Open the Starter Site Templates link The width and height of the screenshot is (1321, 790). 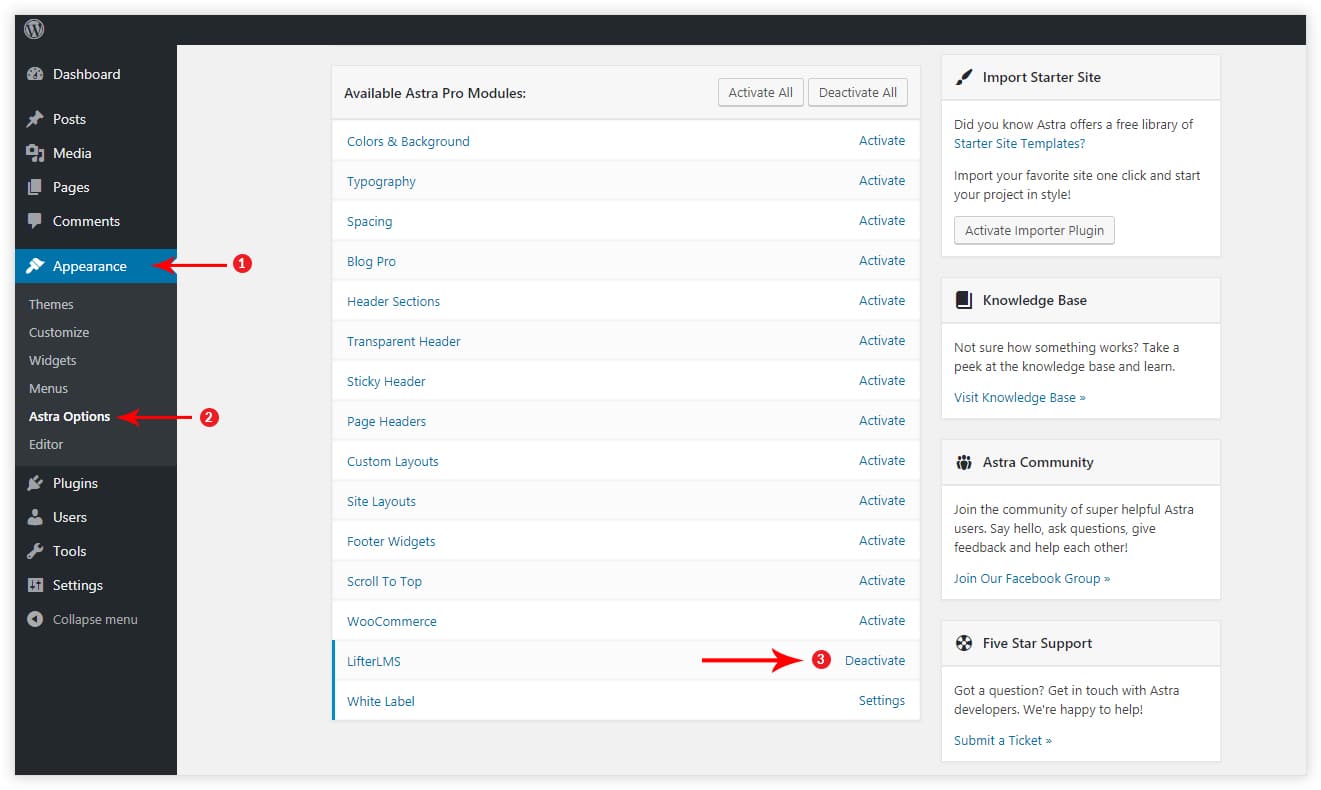[1018, 143]
